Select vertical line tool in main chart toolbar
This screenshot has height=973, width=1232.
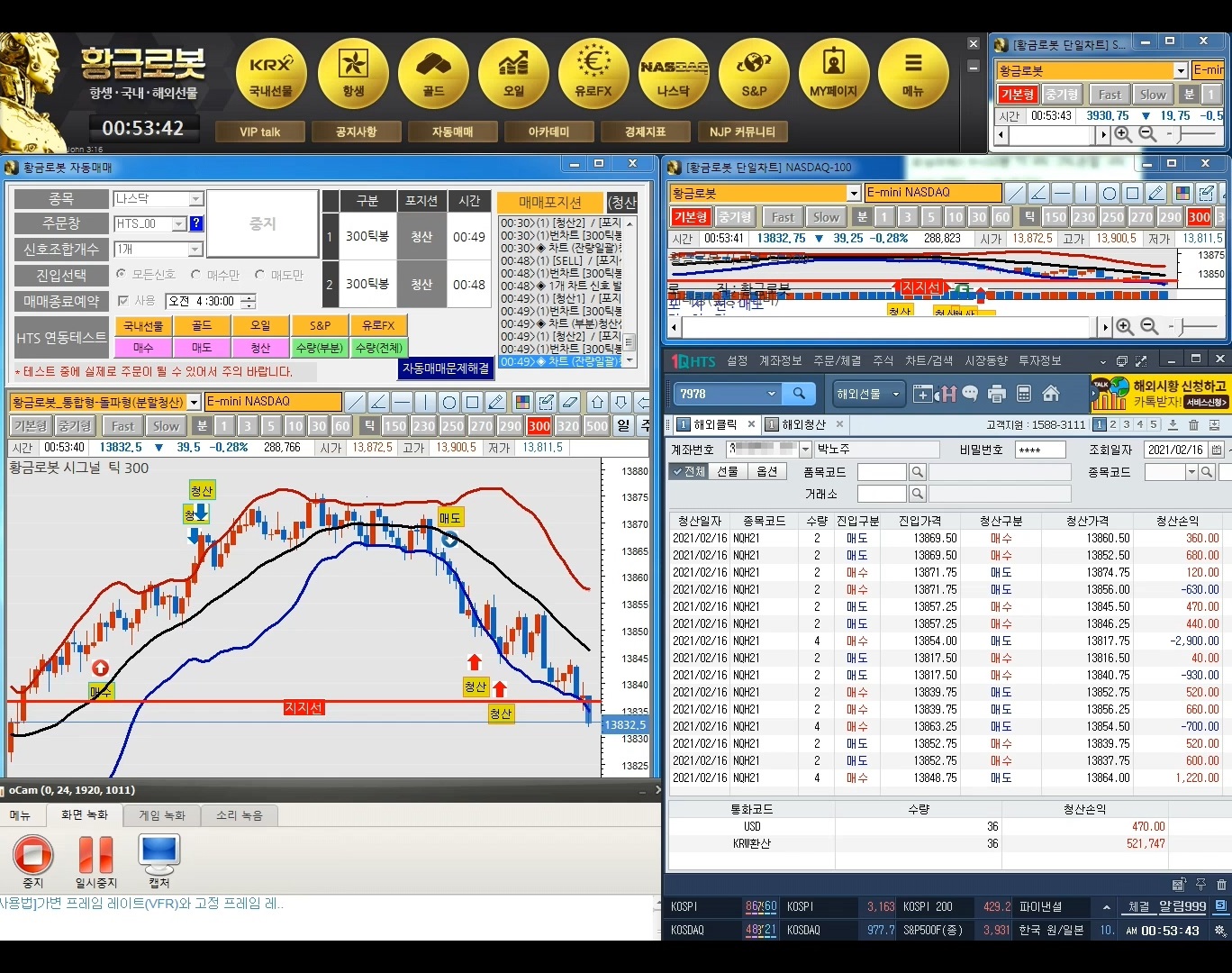pos(426,402)
